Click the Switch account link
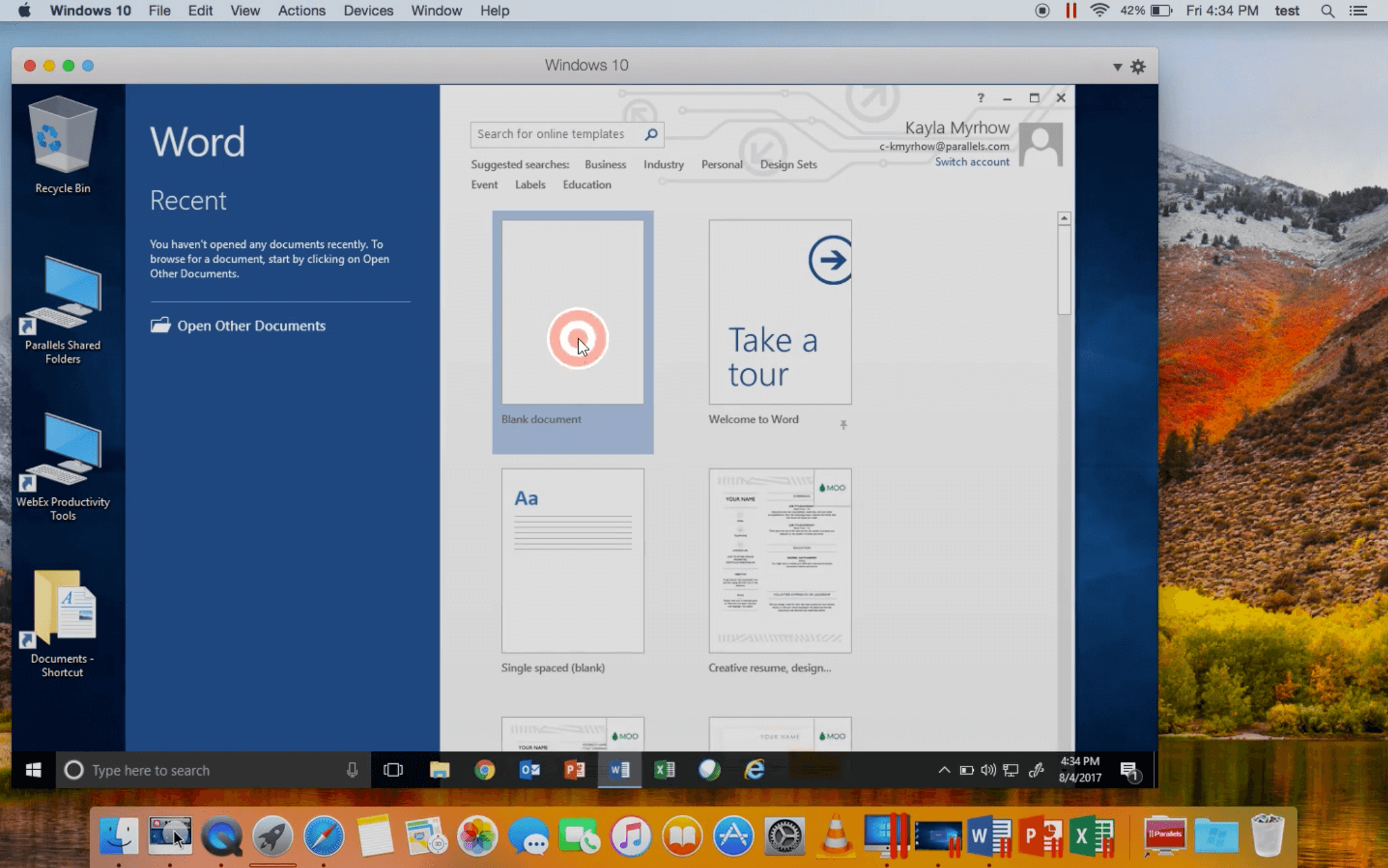Viewport: 1388px width, 868px height. [x=972, y=162]
